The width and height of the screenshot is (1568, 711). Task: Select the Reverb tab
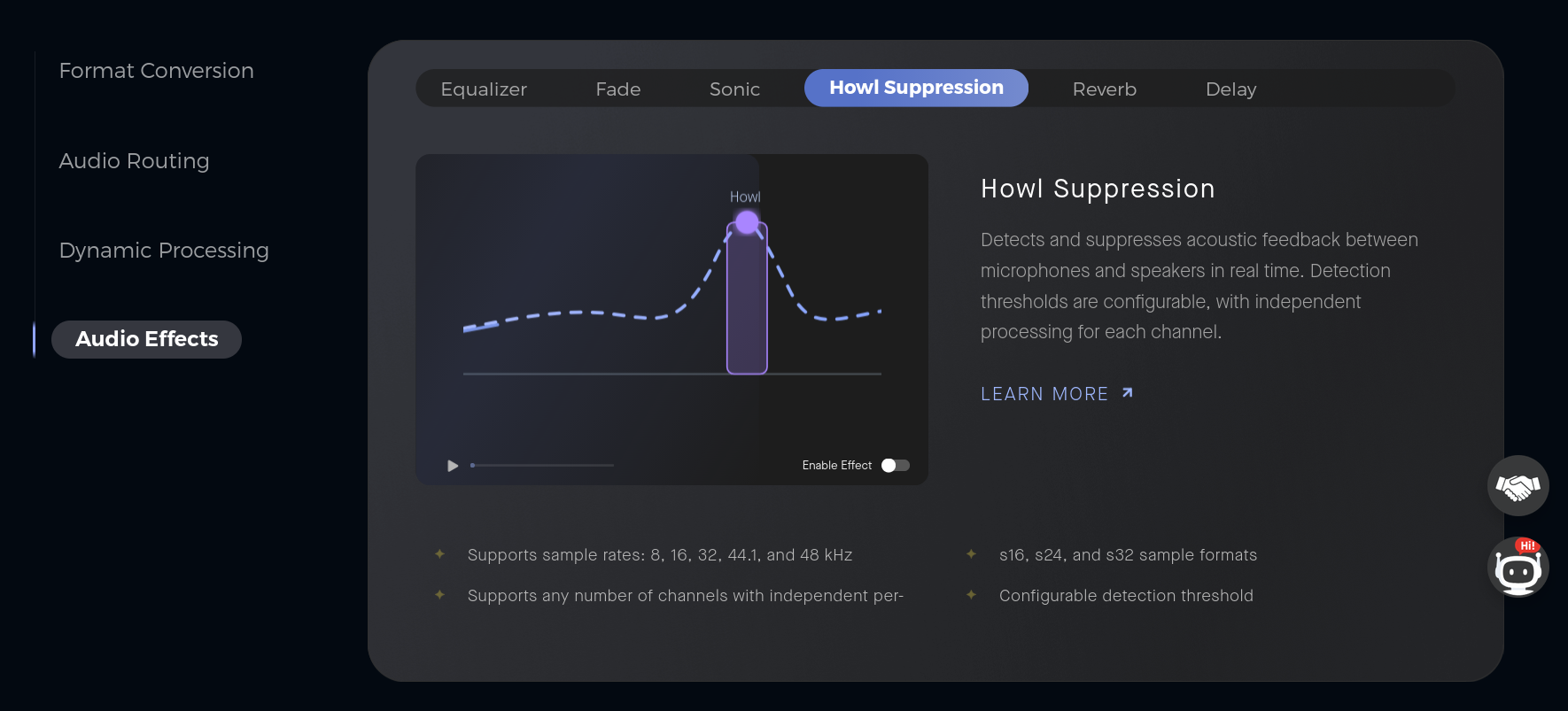(1104, 89)
